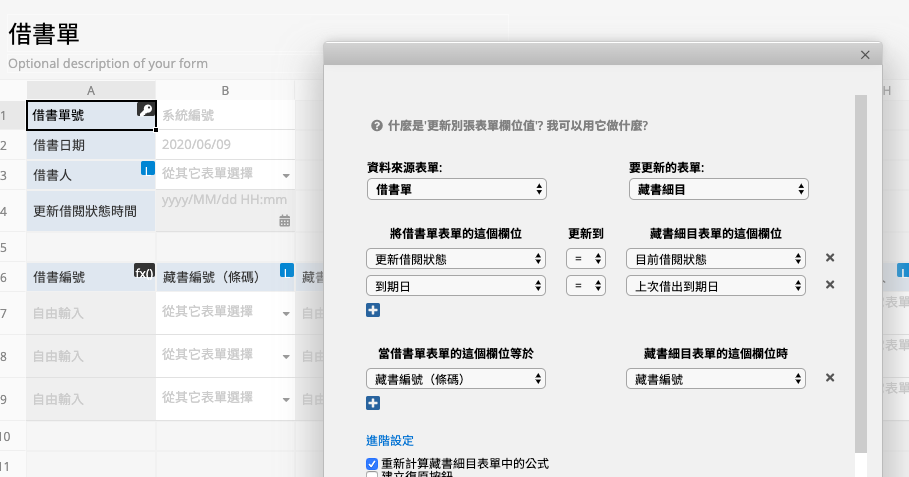The width and height of the screenshot is (909, 477).
Task: Open the 資料來源表單 dropdown showing 借書單
Action: [456, 189]
